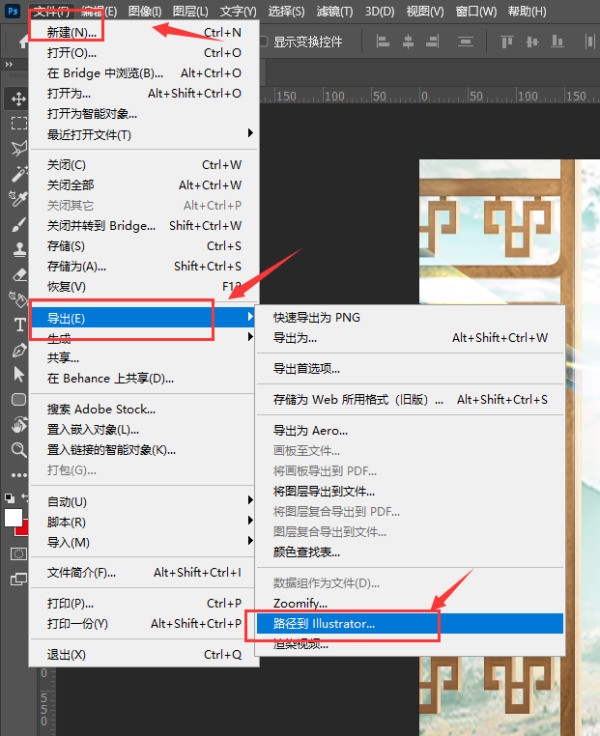Click 快速导出为 PNG
Screen dimensions: 600x736
click(317, 317)
